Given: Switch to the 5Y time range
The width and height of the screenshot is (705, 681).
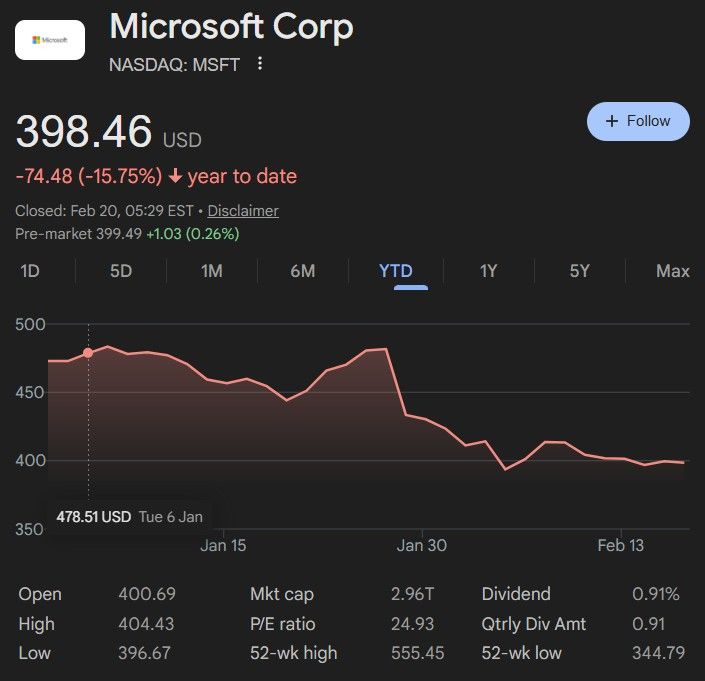Looking at the screenshot, I should click(x=579, y=271).
